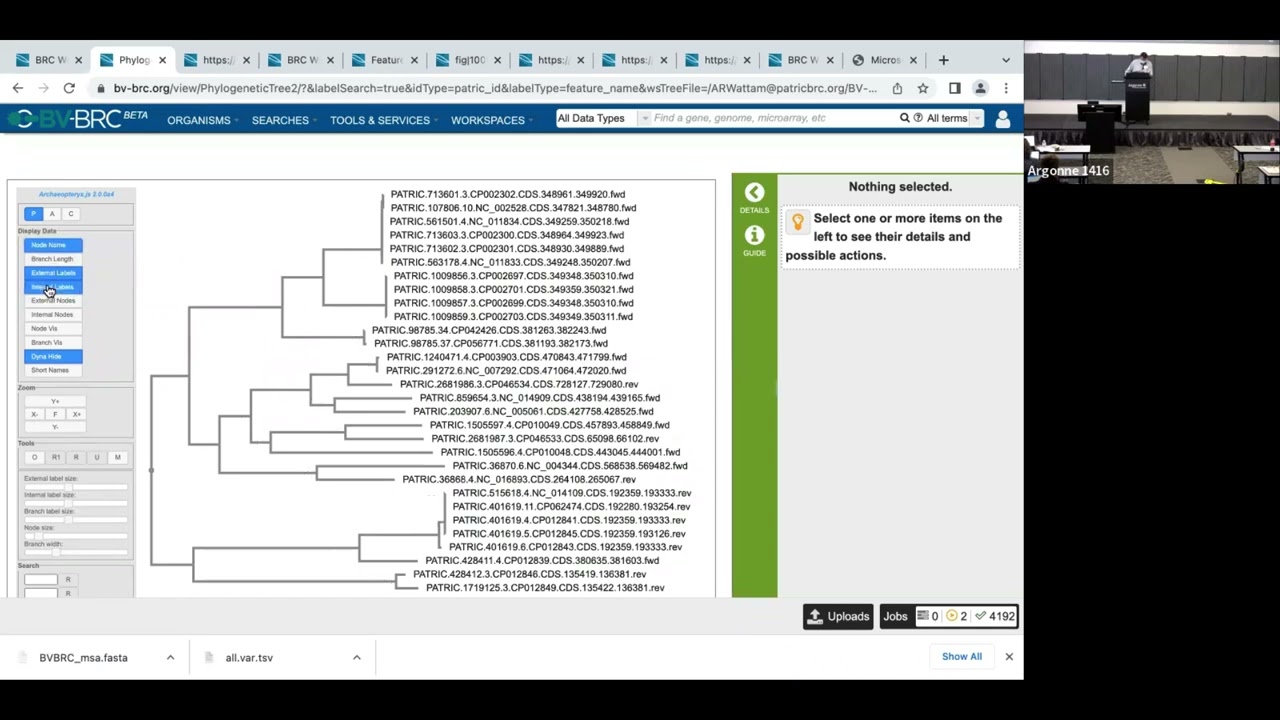
Task: Open the Guide info icon
Action: coord(754,235)
